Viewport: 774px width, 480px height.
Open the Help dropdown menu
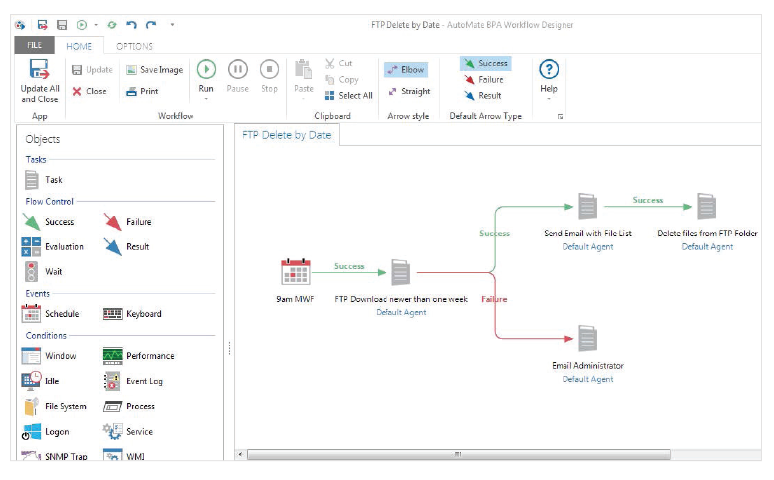tap(548, 99)
